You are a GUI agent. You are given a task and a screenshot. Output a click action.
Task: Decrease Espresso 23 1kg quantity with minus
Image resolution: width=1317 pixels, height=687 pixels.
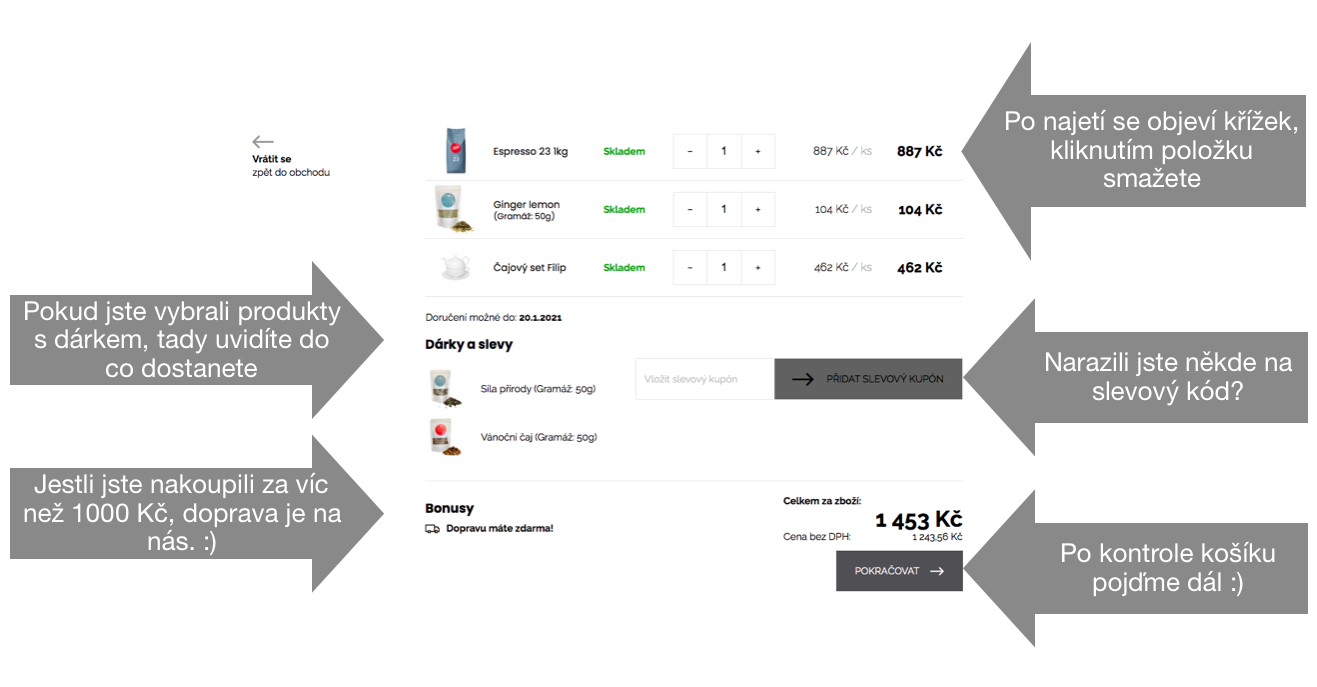click(690, 151)
